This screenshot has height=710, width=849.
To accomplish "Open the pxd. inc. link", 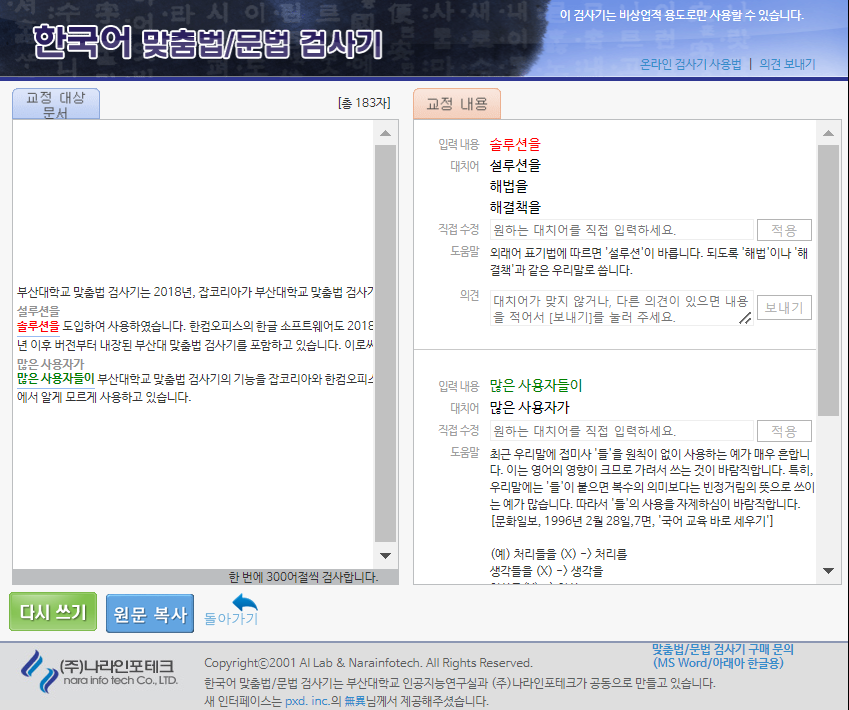I will [307, 701].
